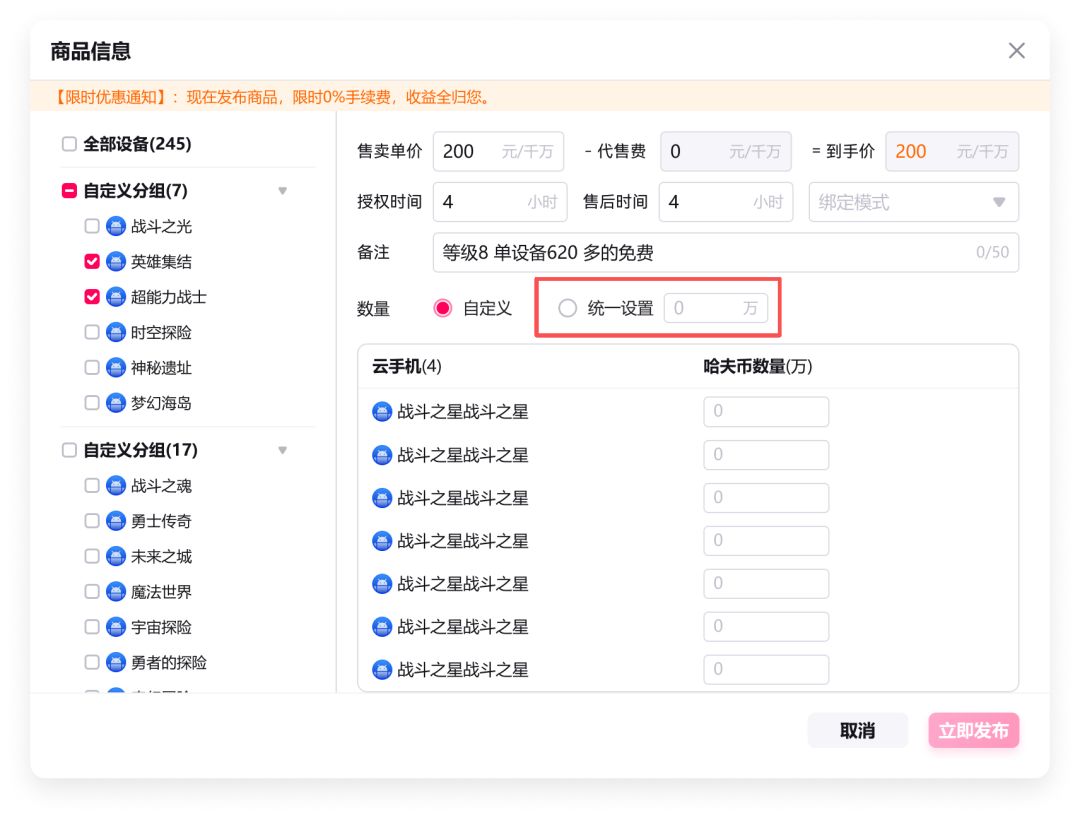Check the 全部设备(245) checkbox
The image size is (1080, 818).
[69, 144]
